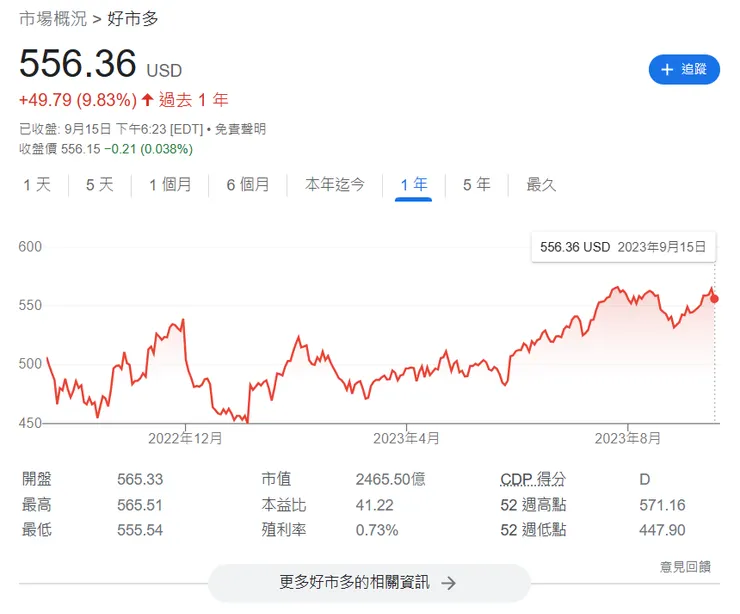Click the red up arrow icon

[147, 100]
